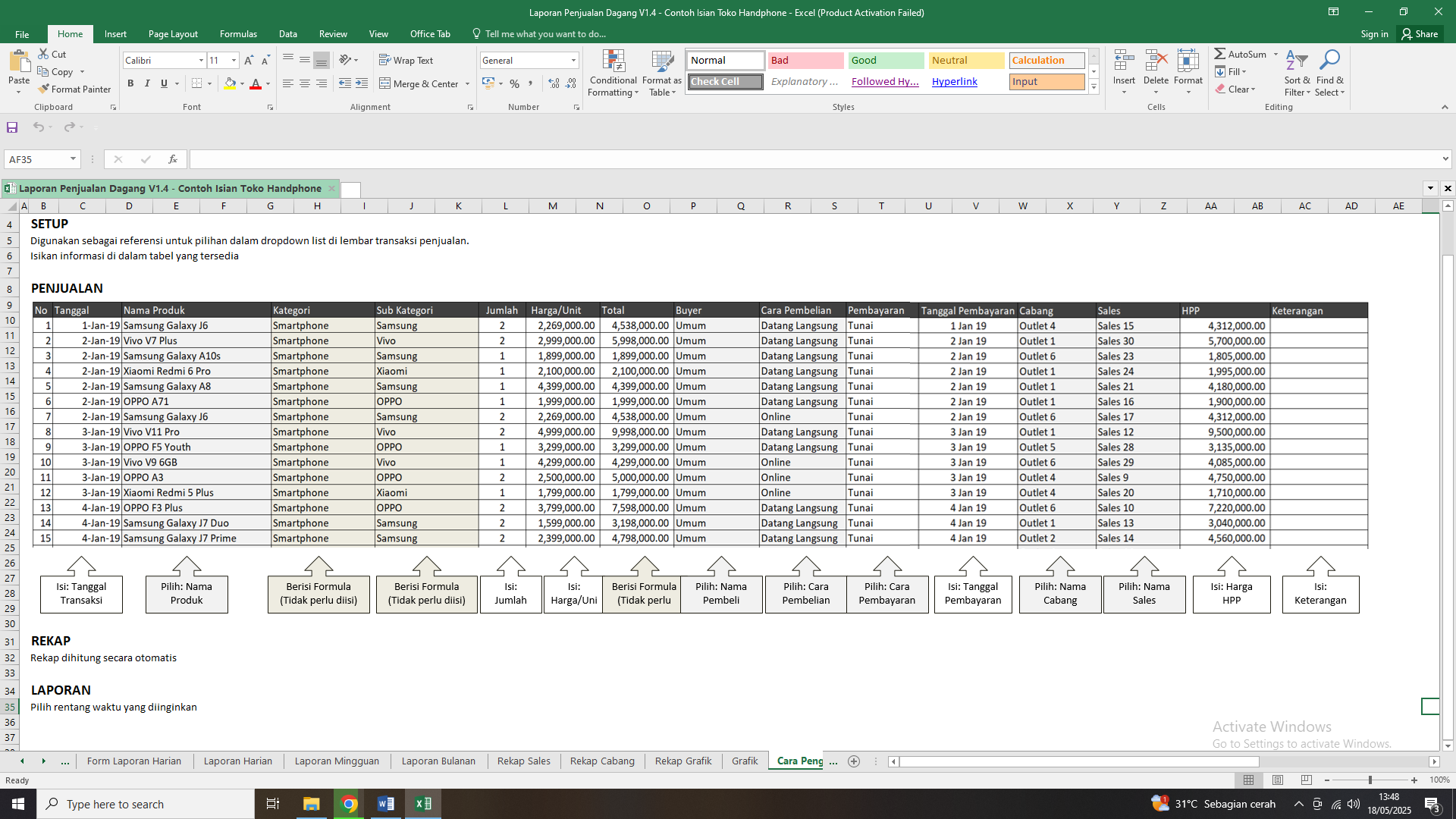Open Find & Select menu
The height and width of the screenshot is (819, 1456).
(1329, 74)
